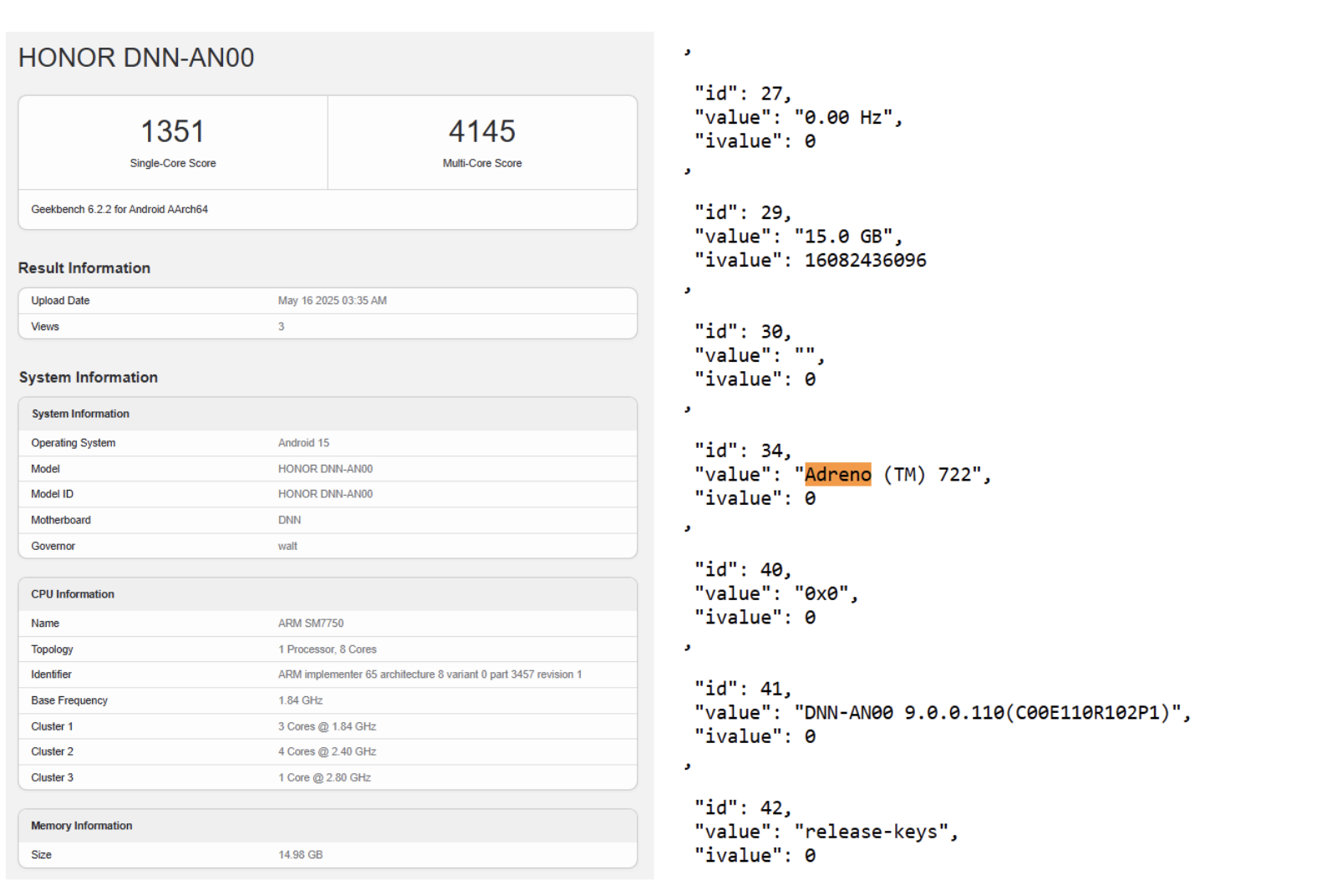Click the Geekbench 6.2.2 for Android text
Screen dimensions: 1317x896
tap(119, 210)
